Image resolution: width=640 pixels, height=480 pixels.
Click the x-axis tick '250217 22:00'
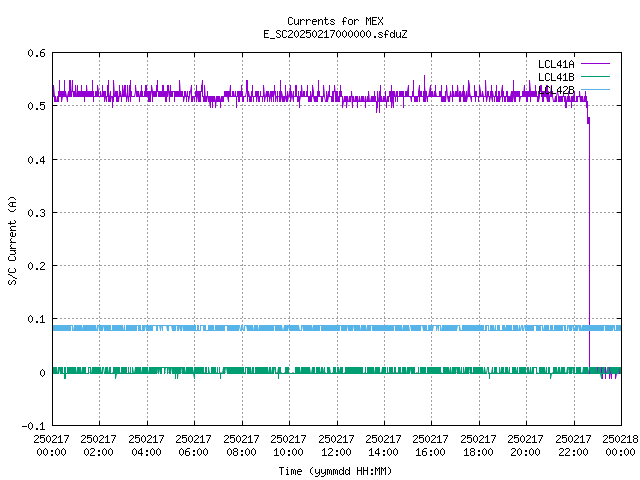[573, 446]
